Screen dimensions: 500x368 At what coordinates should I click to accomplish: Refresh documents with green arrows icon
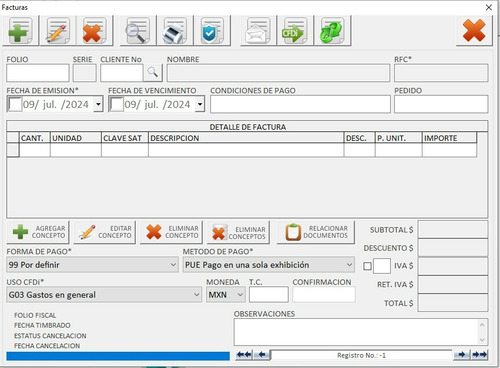click(x=332, y=31)
